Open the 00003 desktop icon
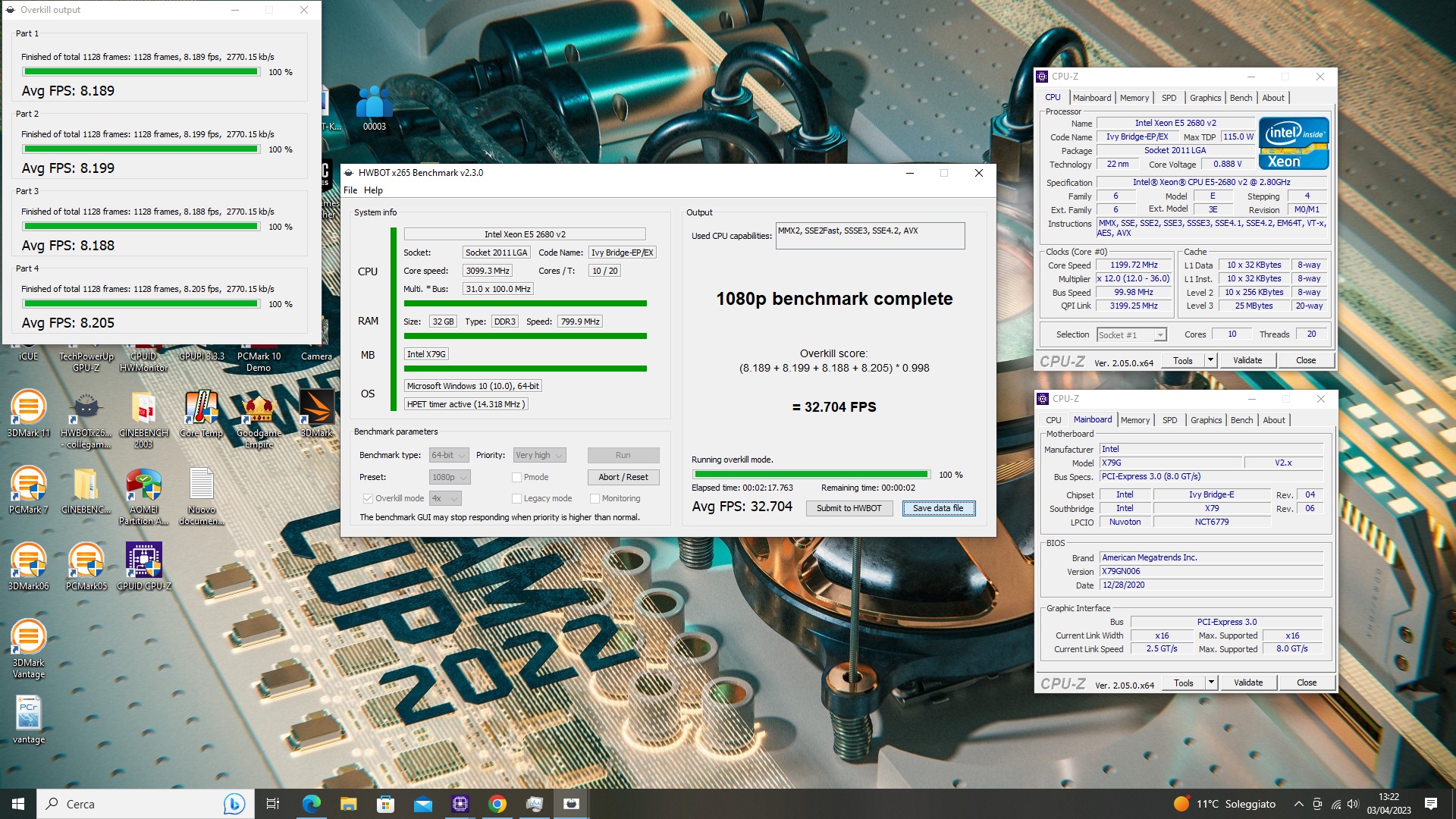The image size is (1456, 819). [x=374, y=108]
